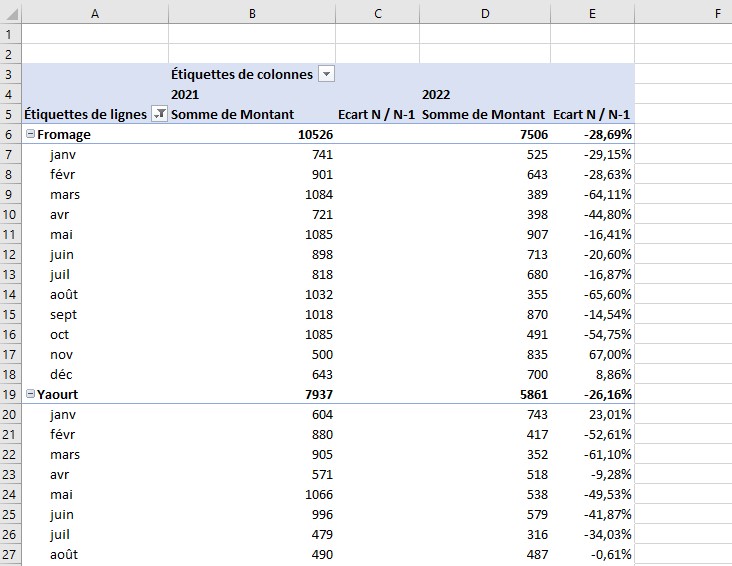Viewport: 732px width, 566px height.
Task: Select row 6 header
Action: 10,134
